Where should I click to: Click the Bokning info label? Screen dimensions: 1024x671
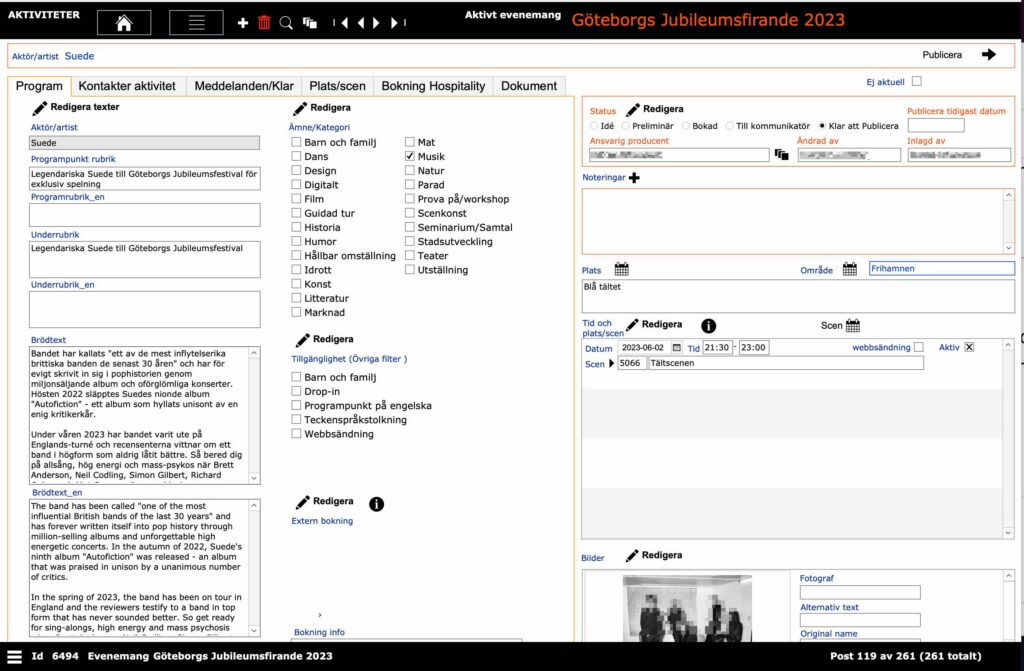coord(319,632)
